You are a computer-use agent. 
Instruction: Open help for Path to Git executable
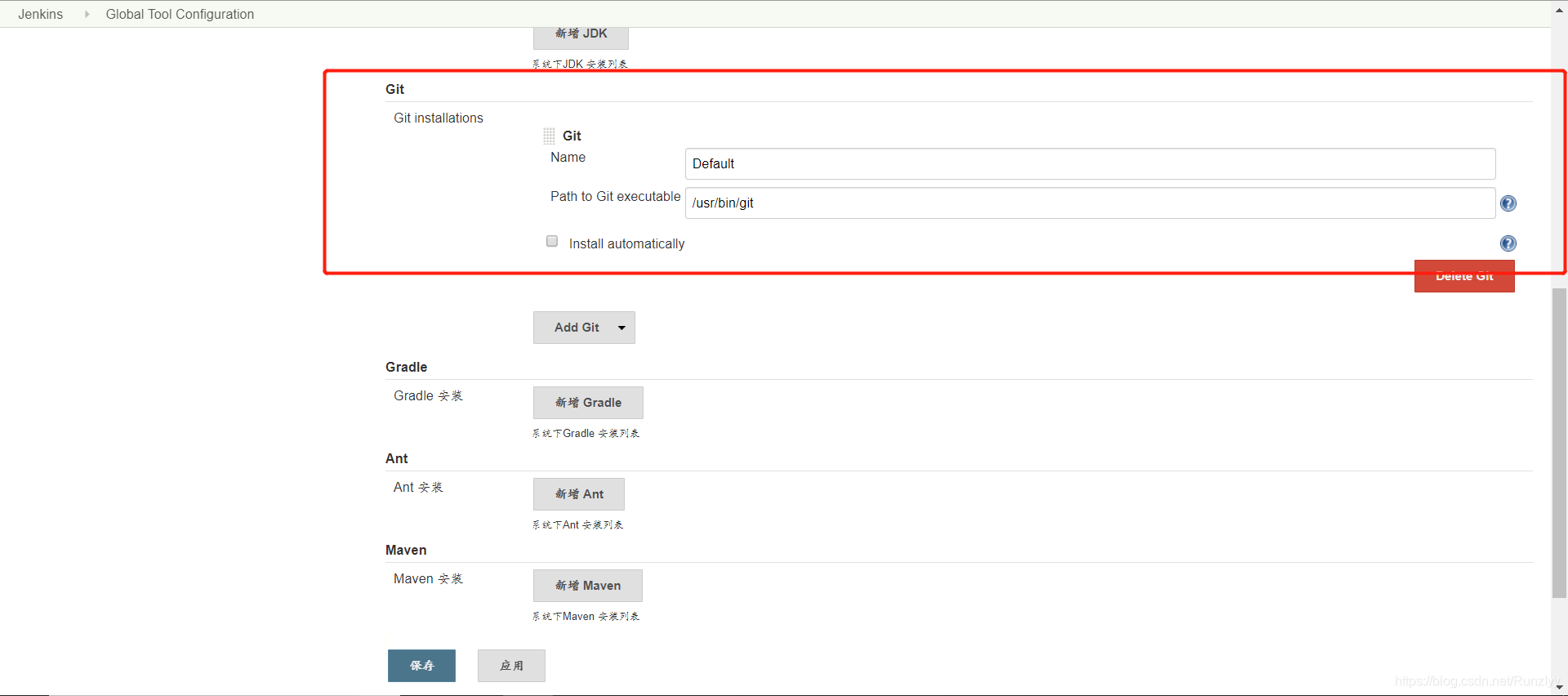tap(1508, 203)
